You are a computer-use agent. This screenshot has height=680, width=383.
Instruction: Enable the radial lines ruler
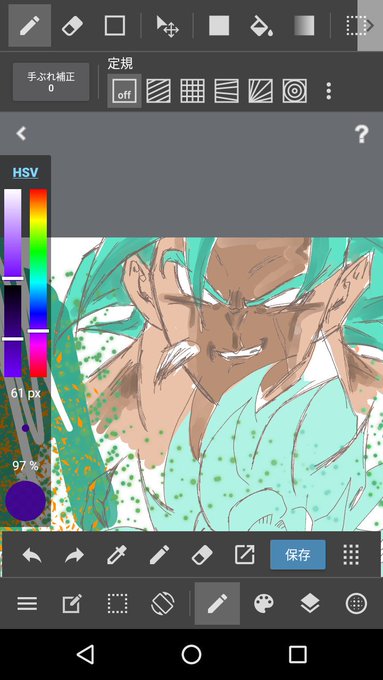point(261,91)
